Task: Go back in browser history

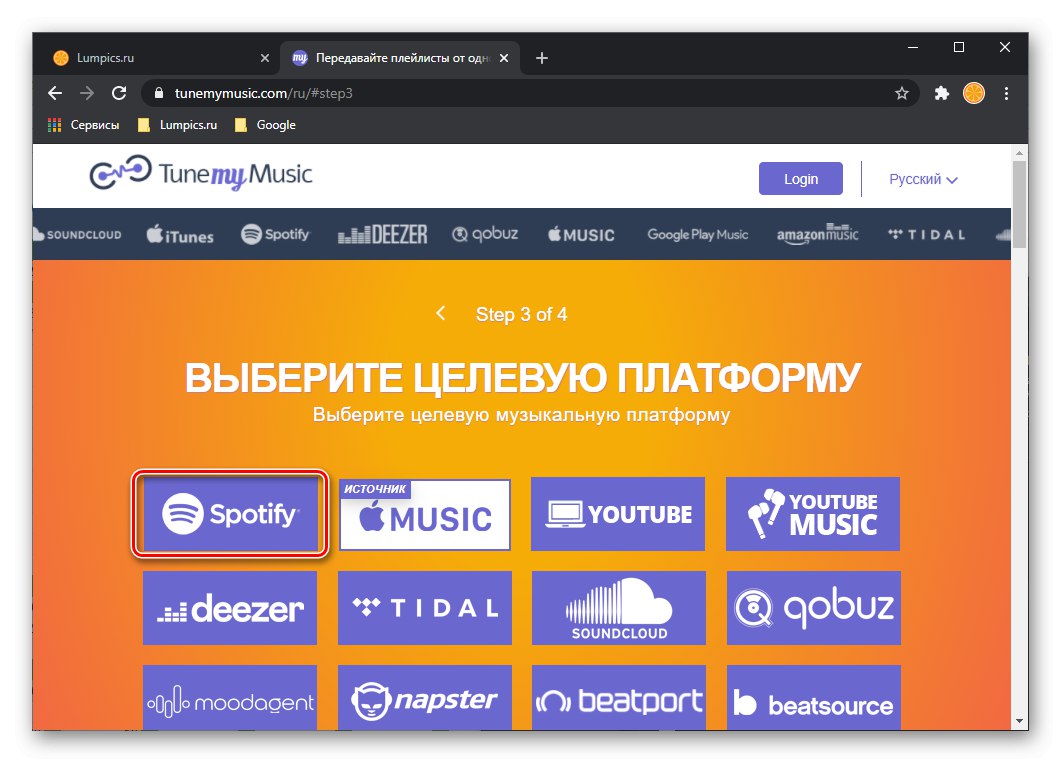Action: tap(55, 93)
